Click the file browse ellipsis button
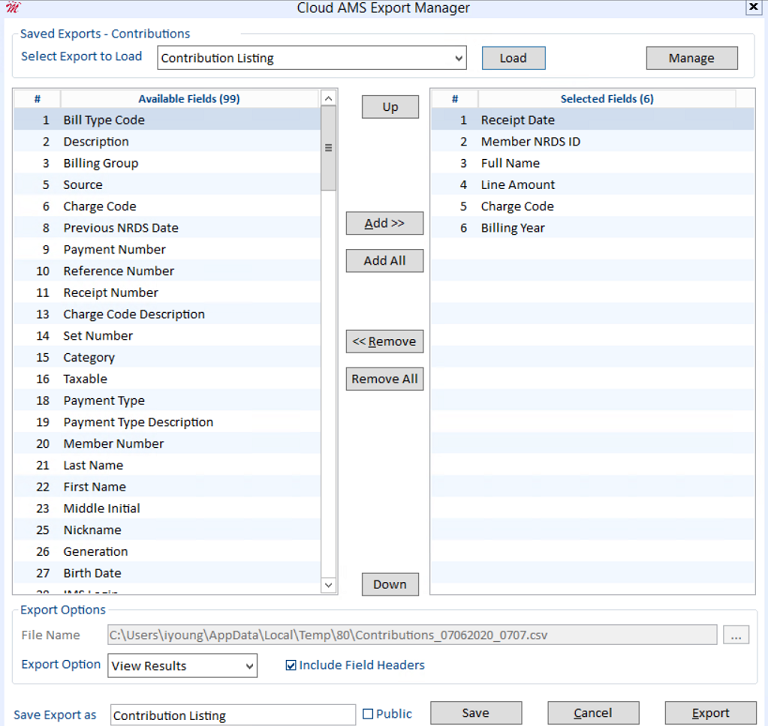The width and height of the screenshot is (768, 726). (x=736, y=635)
